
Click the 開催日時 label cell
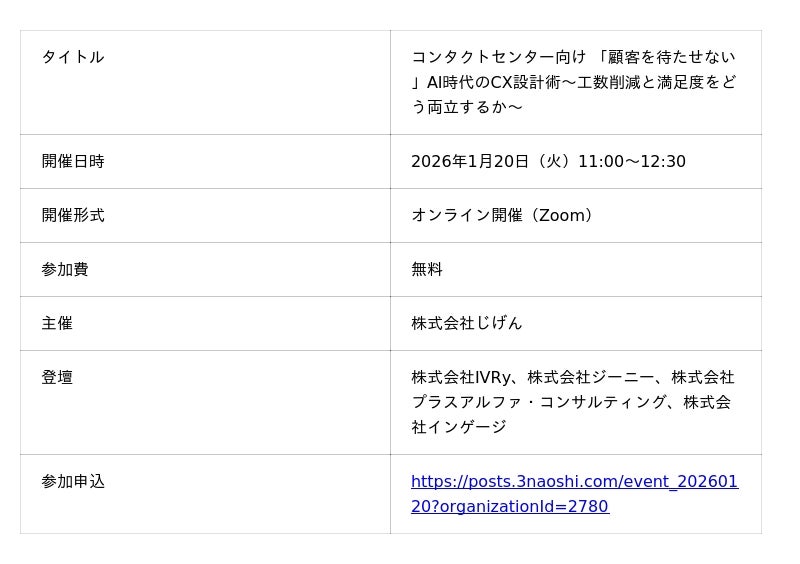pyautogui.click(x=73, y=162)
